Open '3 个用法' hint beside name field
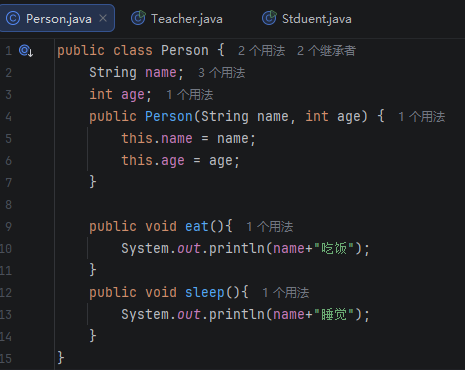Image resolution: width=465 pixels, height=370 pixels. pos(221,73)
